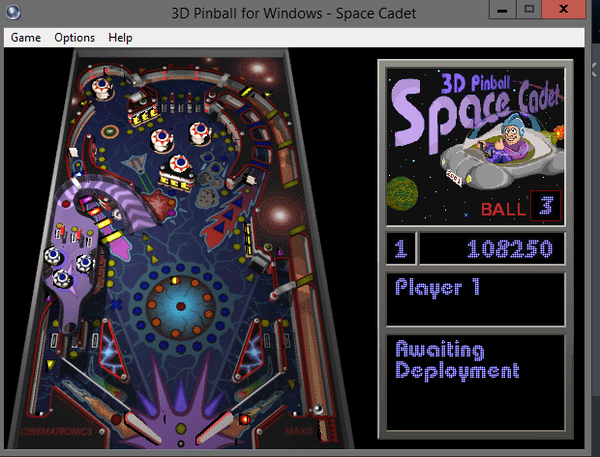Viewport: 600px width, 457px height.
Task: Close the 3D Pinball window
Action: click(564, 9)
